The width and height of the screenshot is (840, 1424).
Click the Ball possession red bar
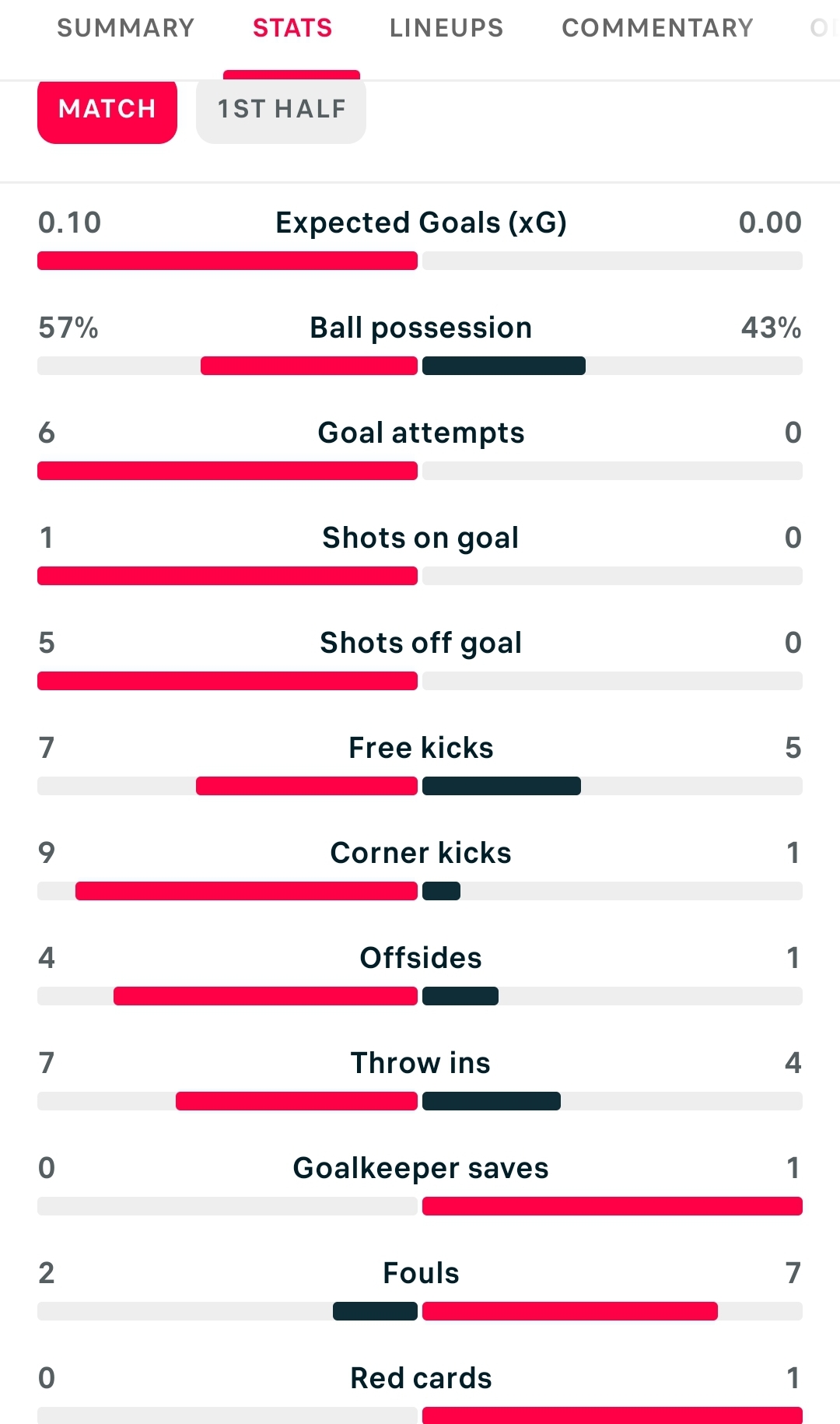pos(309,366)
